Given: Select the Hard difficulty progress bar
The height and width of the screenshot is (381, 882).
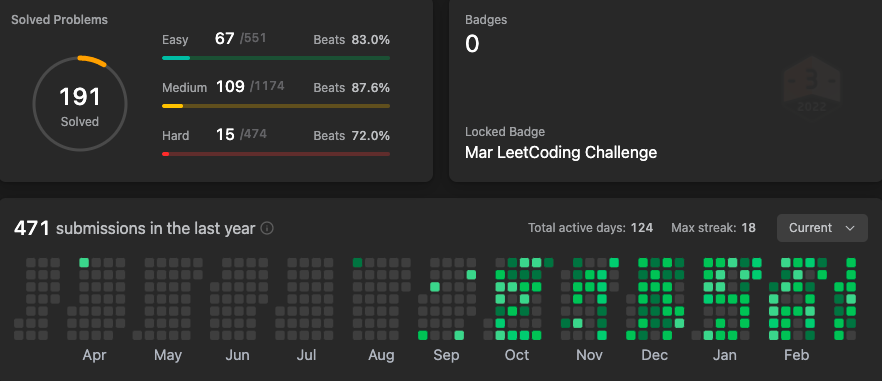Looking at the screenshot, I should point(276,154).
